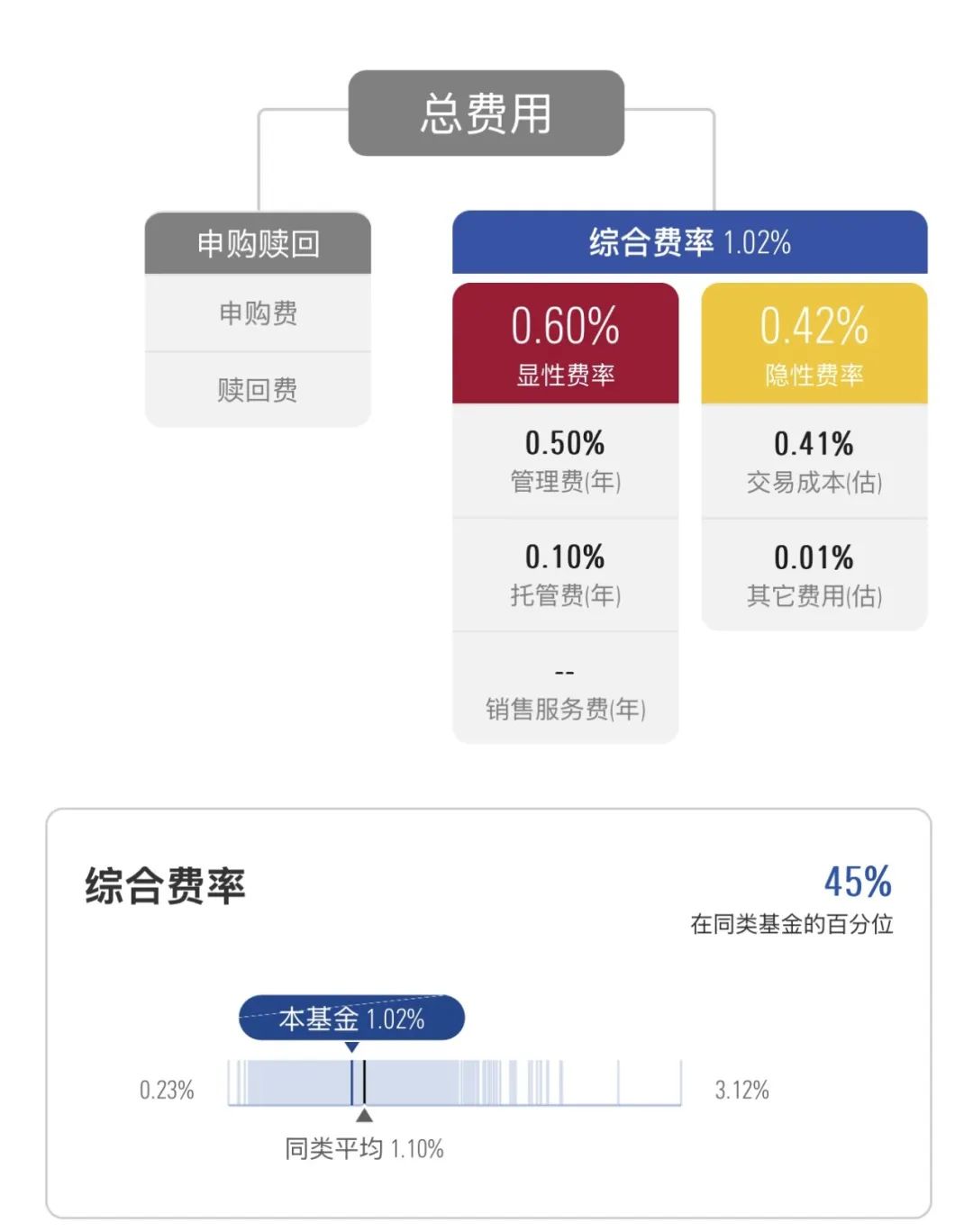The image size is (973, 1232).
Task: Click the grey up-triangle 同类平均 marker
Action: 364,1115
